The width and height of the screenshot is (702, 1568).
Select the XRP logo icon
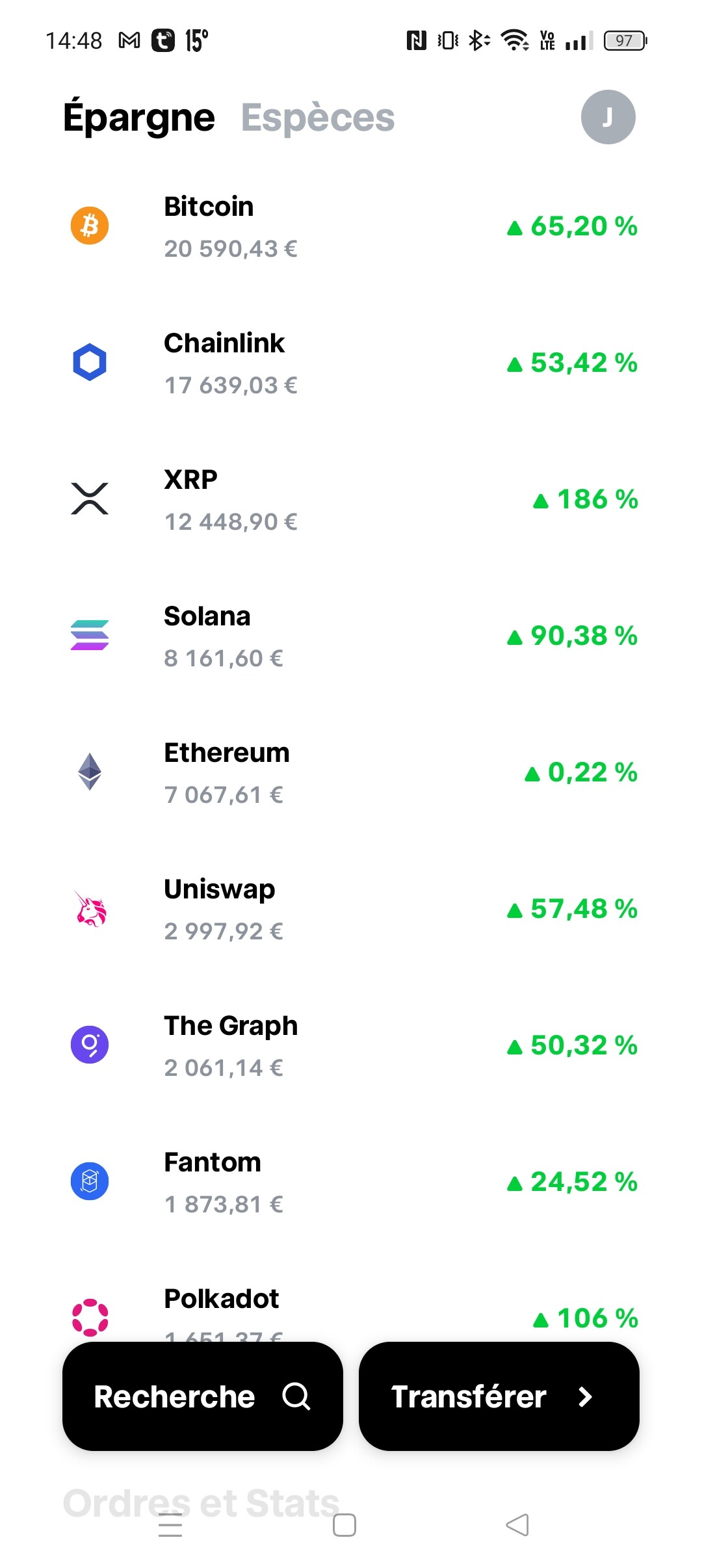90,499
